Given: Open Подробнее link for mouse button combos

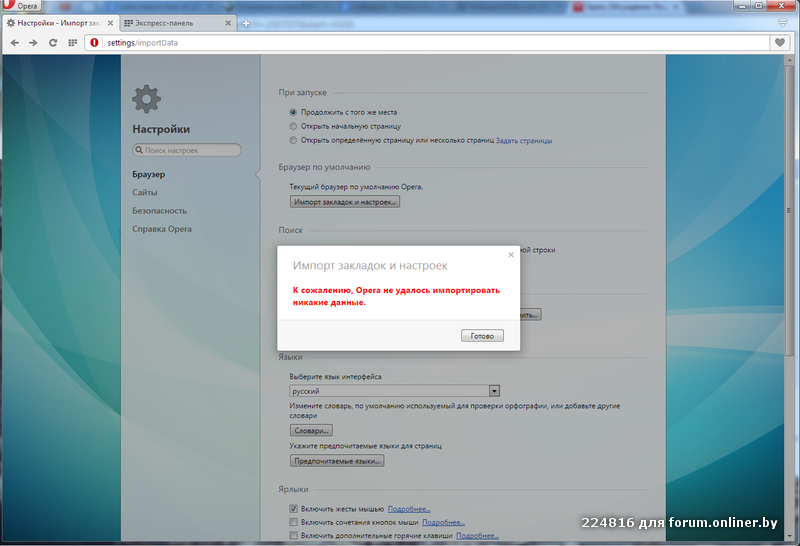Looking at the screenshot, I should [443, 523].
